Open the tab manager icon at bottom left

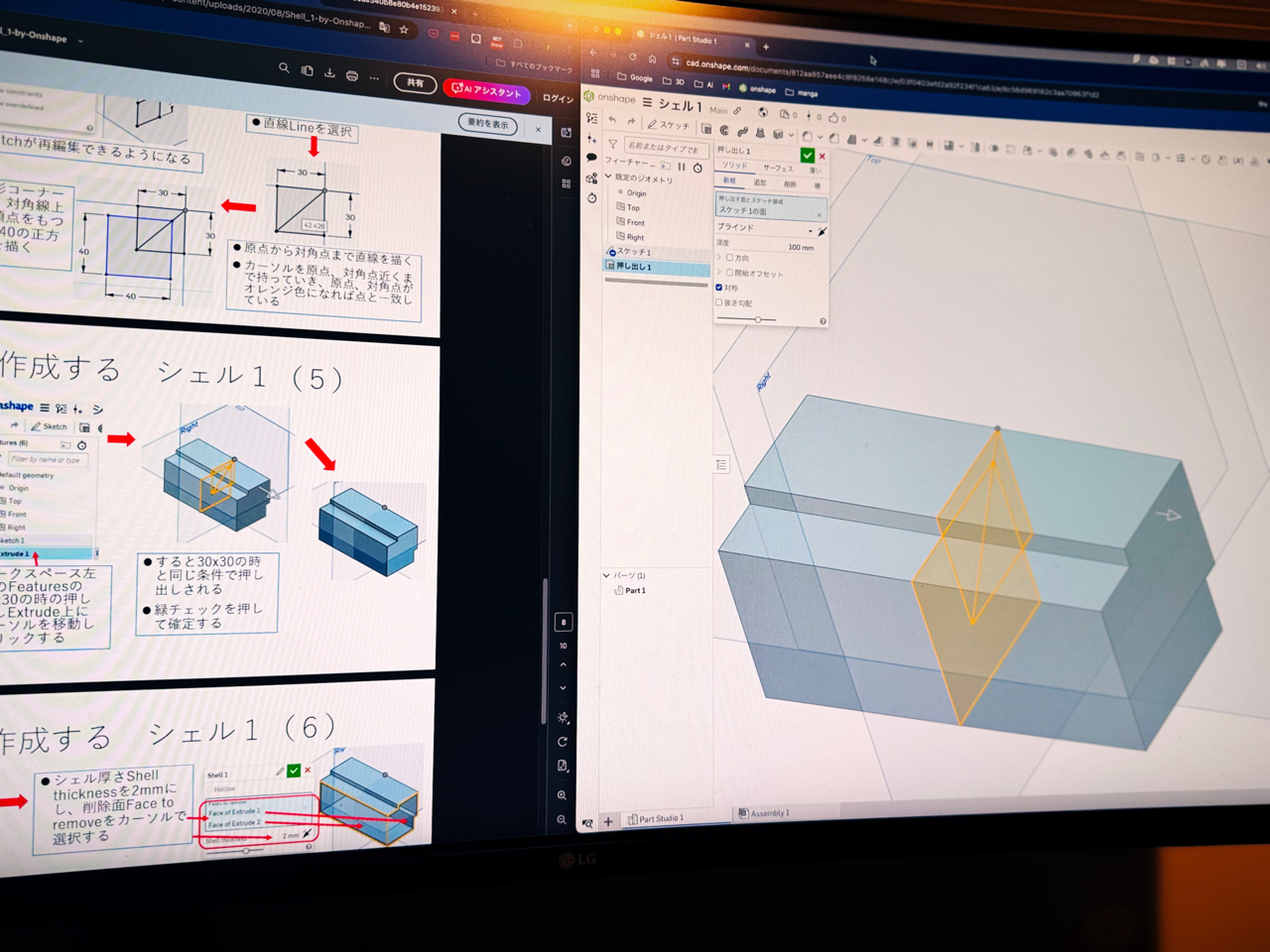(588, 823)
